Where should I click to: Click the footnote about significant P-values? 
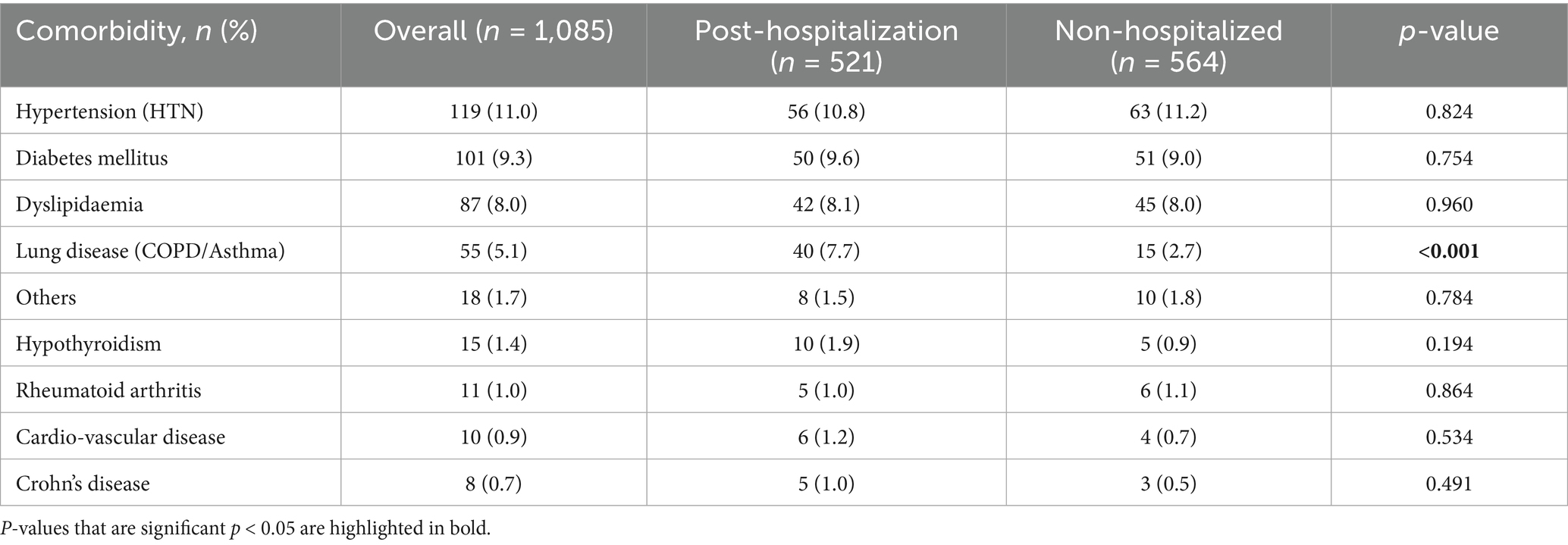pyautogui.click(x=246, y=528)
